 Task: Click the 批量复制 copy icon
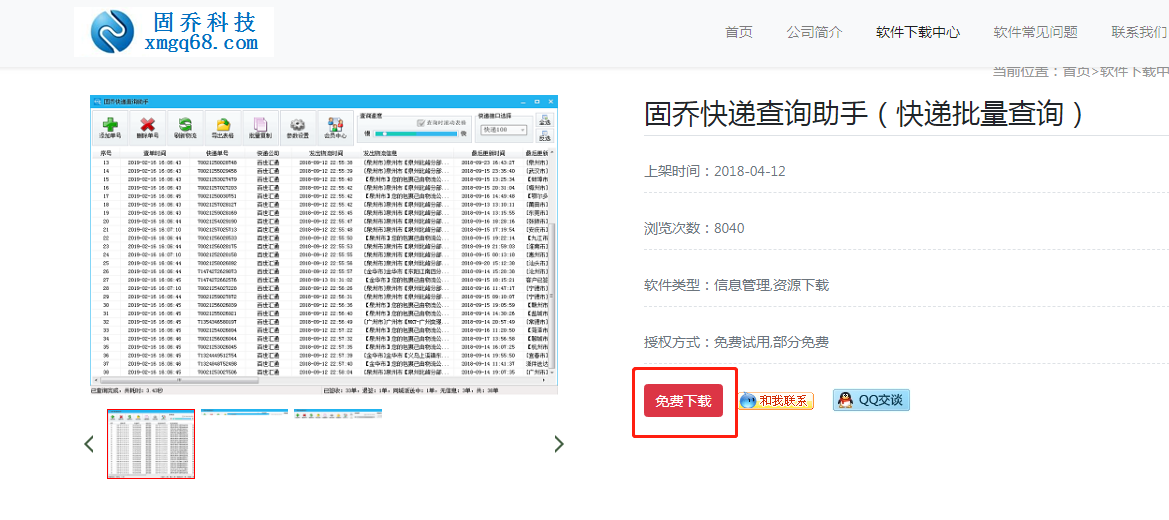259,127
